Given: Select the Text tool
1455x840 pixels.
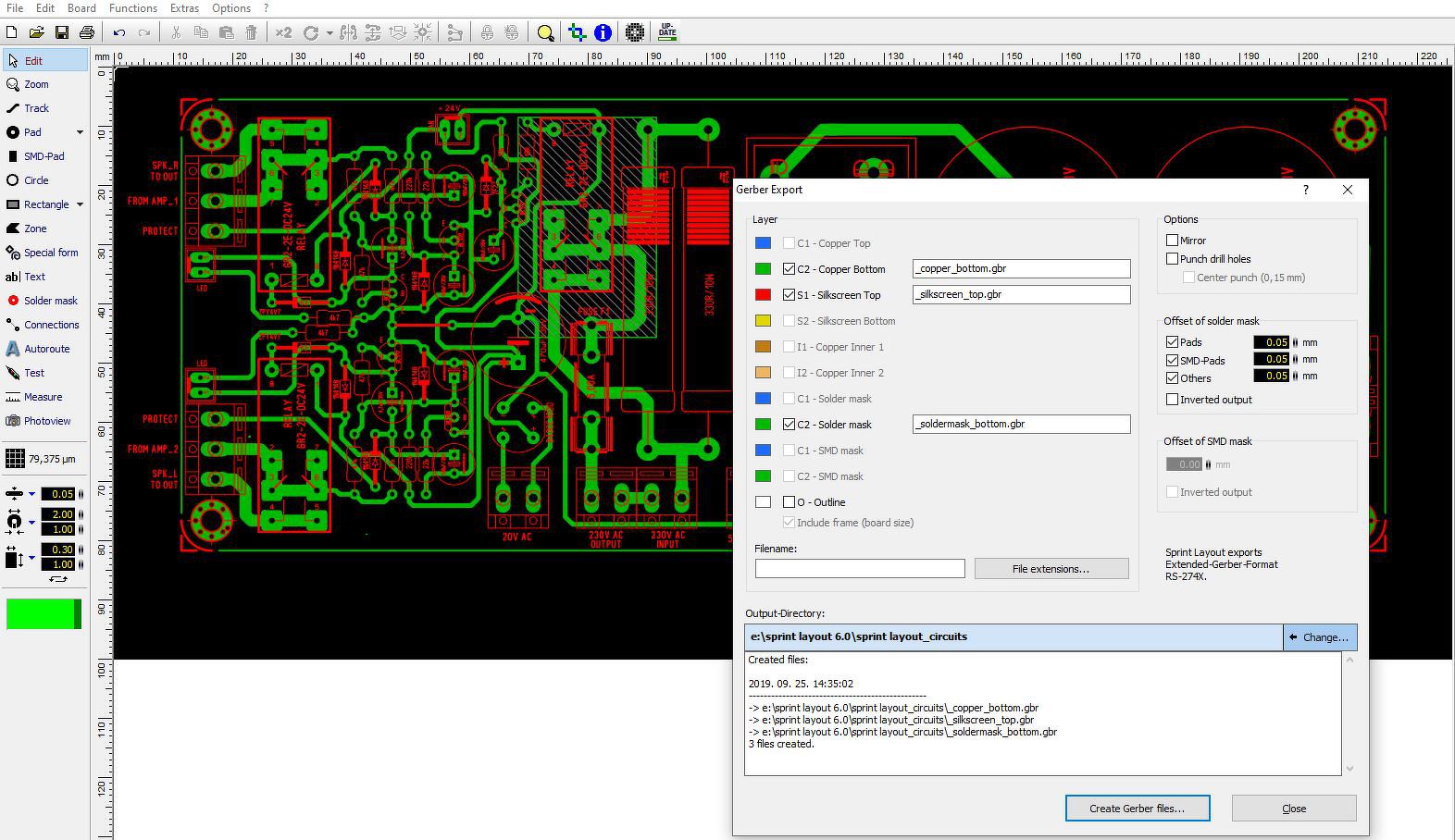Looking at the screenshot, I should tap(44, 277).
